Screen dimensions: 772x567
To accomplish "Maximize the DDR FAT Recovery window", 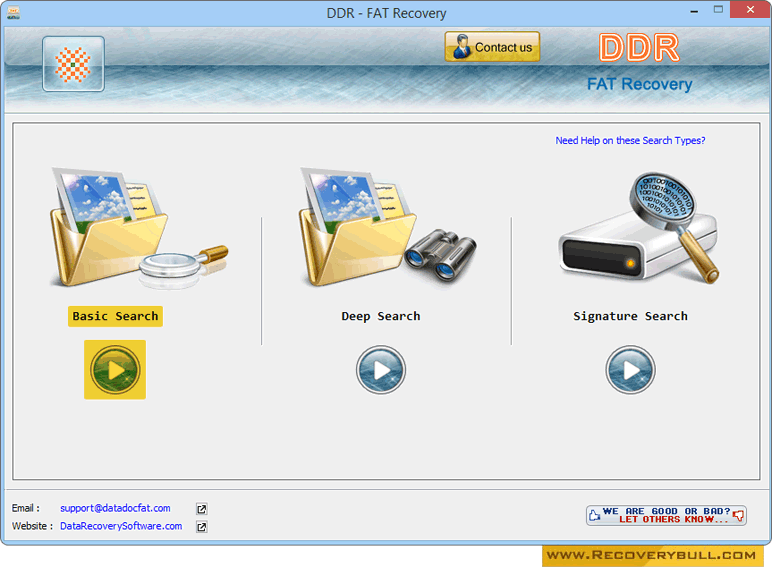I will tap(718, 10).
